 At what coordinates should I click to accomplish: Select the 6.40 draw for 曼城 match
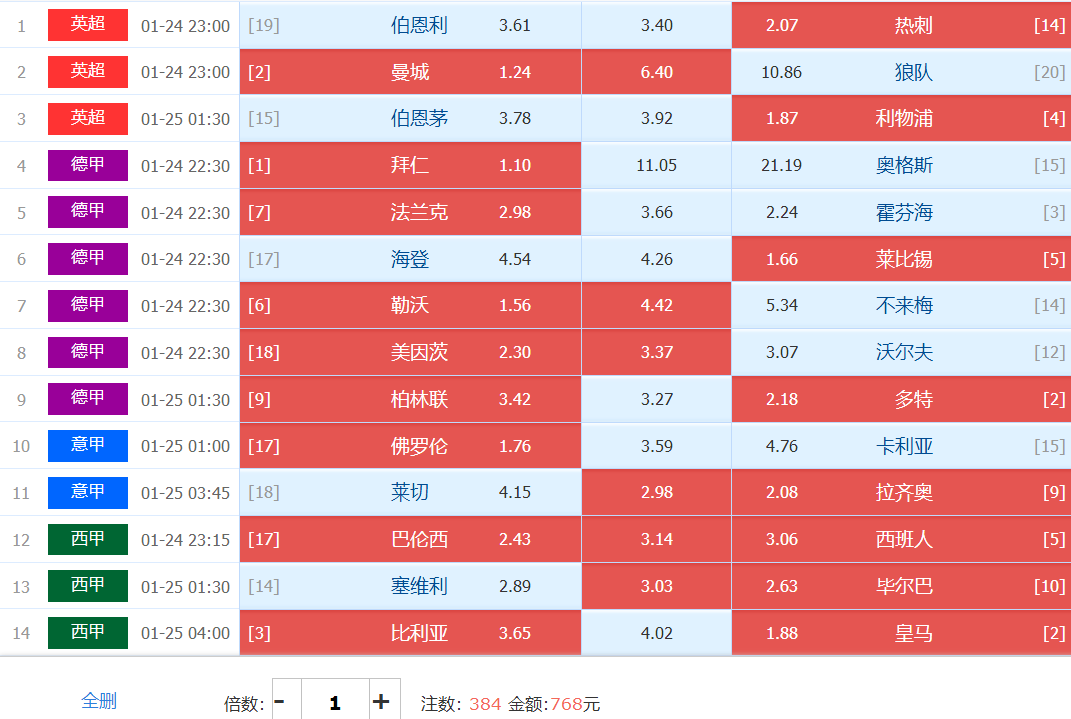(x=656, y=72)
